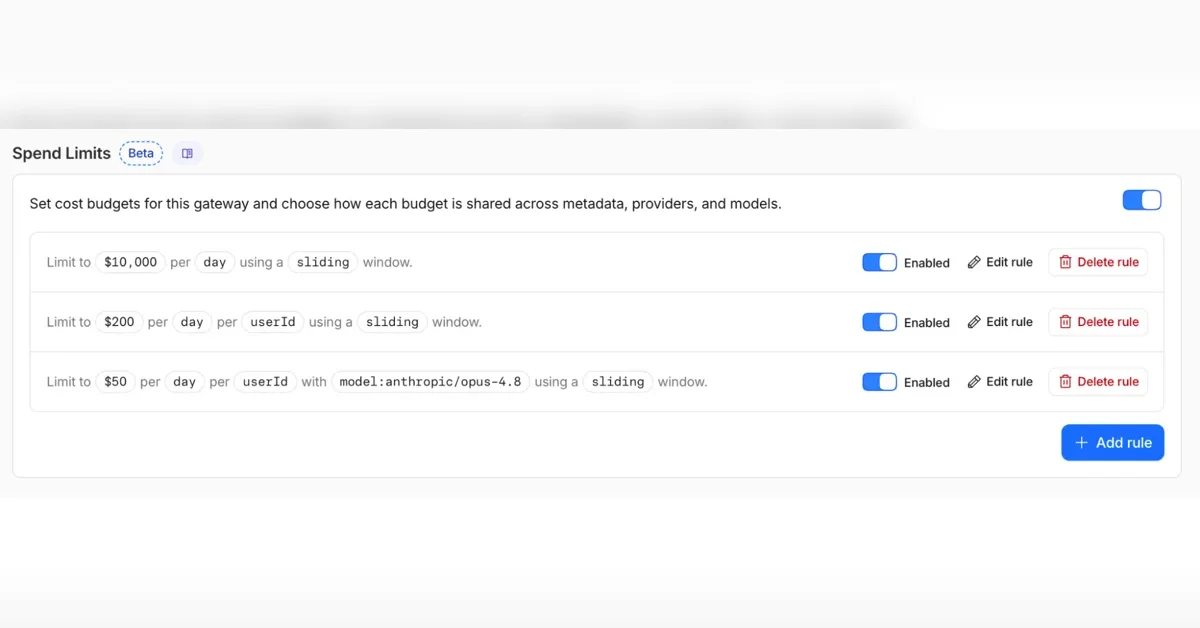1200x628 pixels.
Task: Delete the $200 per userId rule
Action: coord(1098,322)
